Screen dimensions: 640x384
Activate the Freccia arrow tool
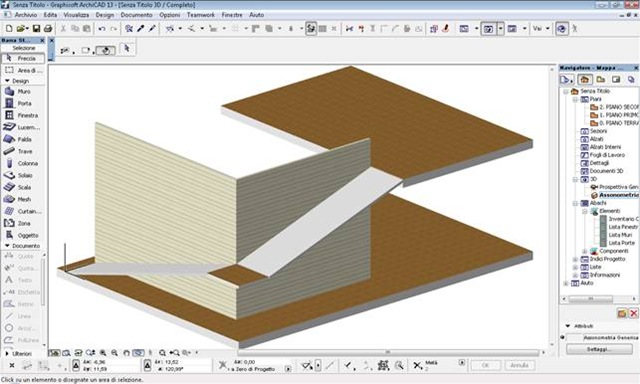click(x=23, y=58)
